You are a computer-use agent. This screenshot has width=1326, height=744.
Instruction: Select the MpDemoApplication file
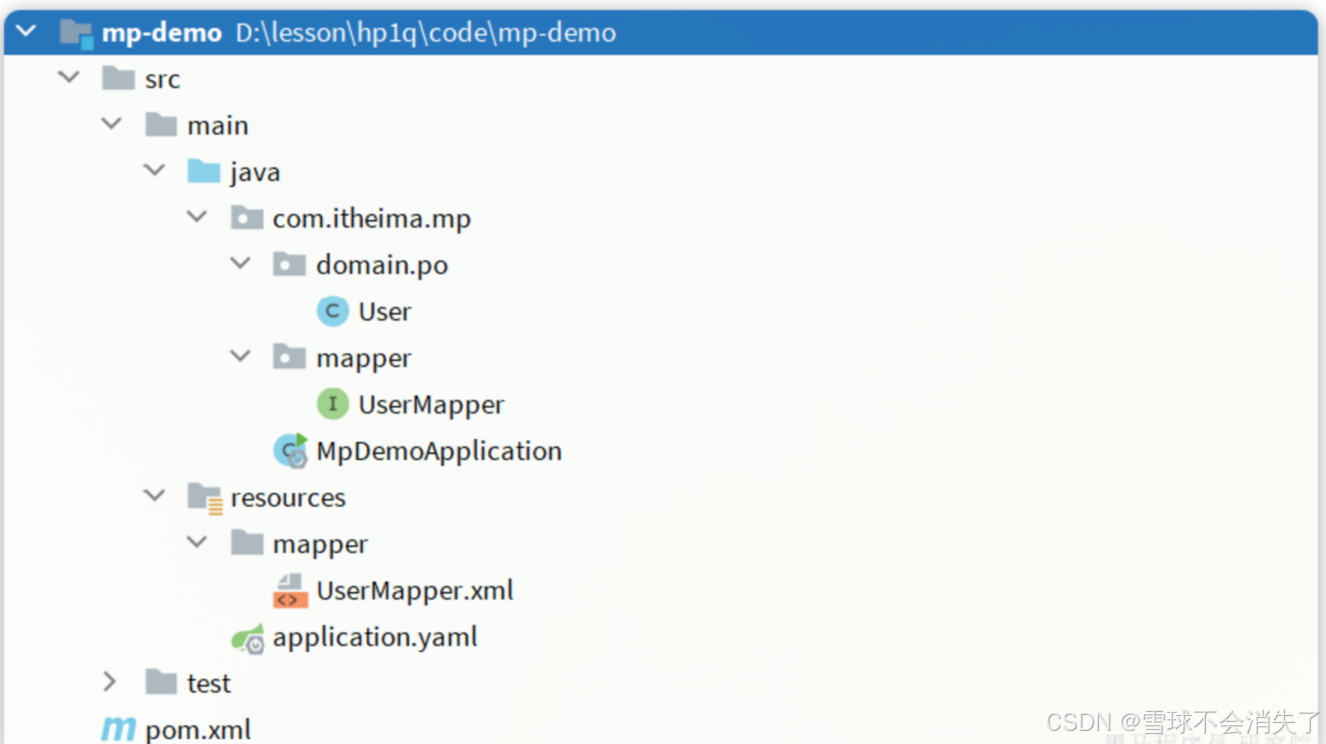coord(439,450)
